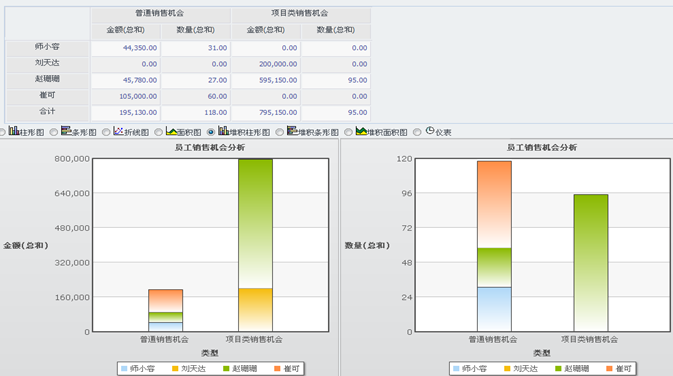This screenshot has width=673, height=376.
Task: Click the 面积图 area chart icon
Action: 172,131
